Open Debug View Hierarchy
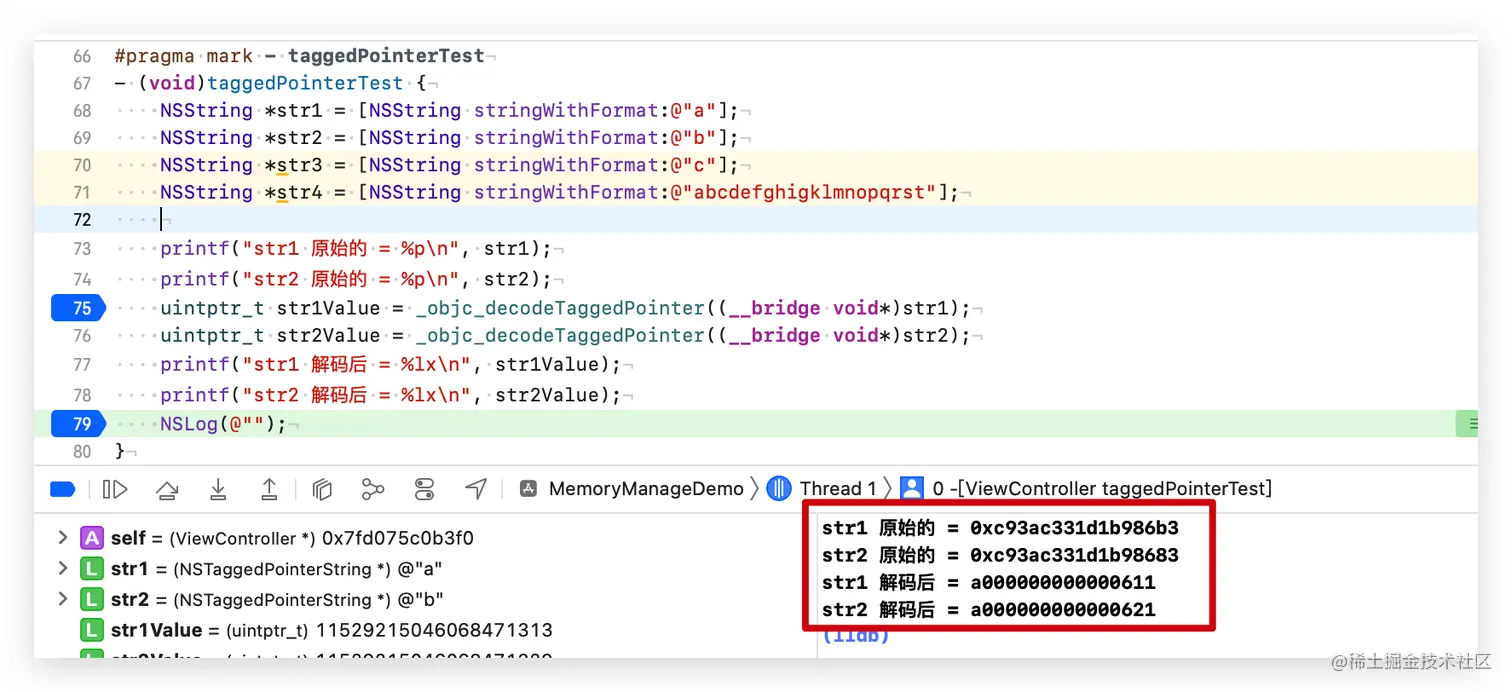This screenshot has height=692, width=1512. coord(322,489)
